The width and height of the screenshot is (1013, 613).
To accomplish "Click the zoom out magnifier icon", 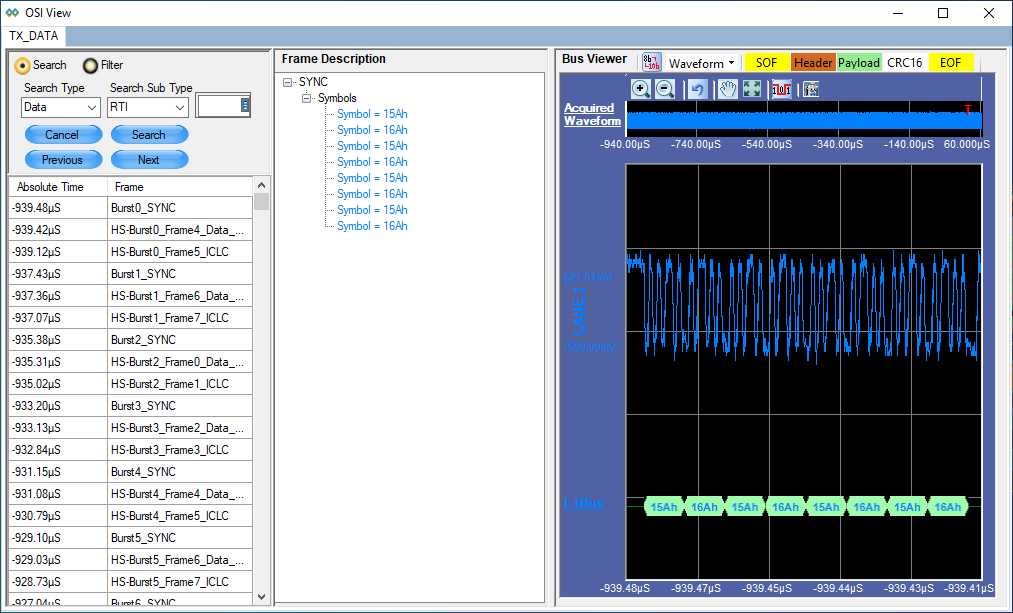I will tap(665, 89).
